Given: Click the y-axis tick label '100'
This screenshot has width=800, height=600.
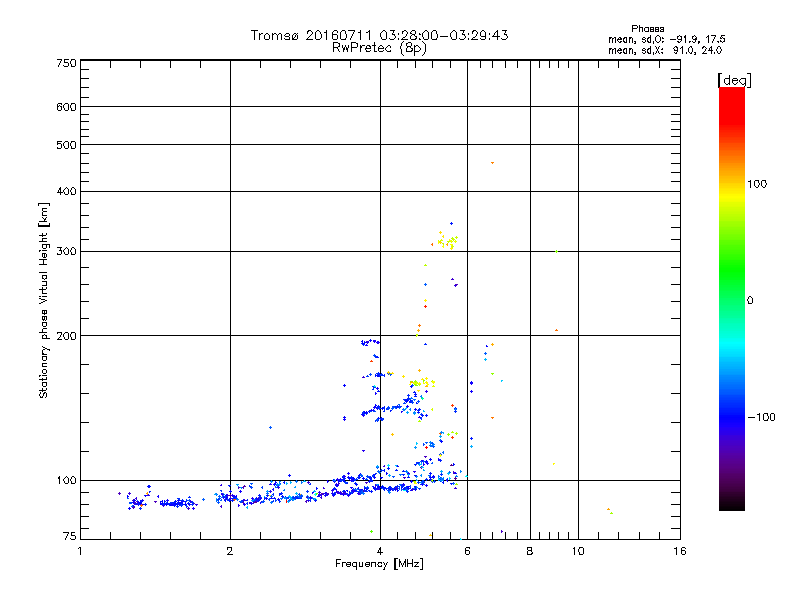Looking at the screenshot, I should tap(66, 481).
